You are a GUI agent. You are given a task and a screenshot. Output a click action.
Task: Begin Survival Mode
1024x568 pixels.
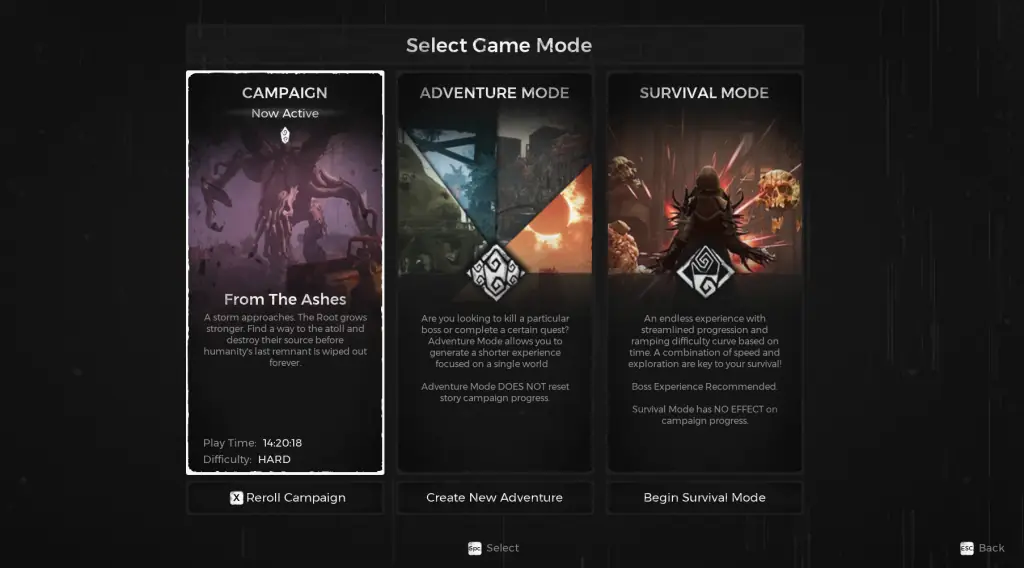pos(705,498)
